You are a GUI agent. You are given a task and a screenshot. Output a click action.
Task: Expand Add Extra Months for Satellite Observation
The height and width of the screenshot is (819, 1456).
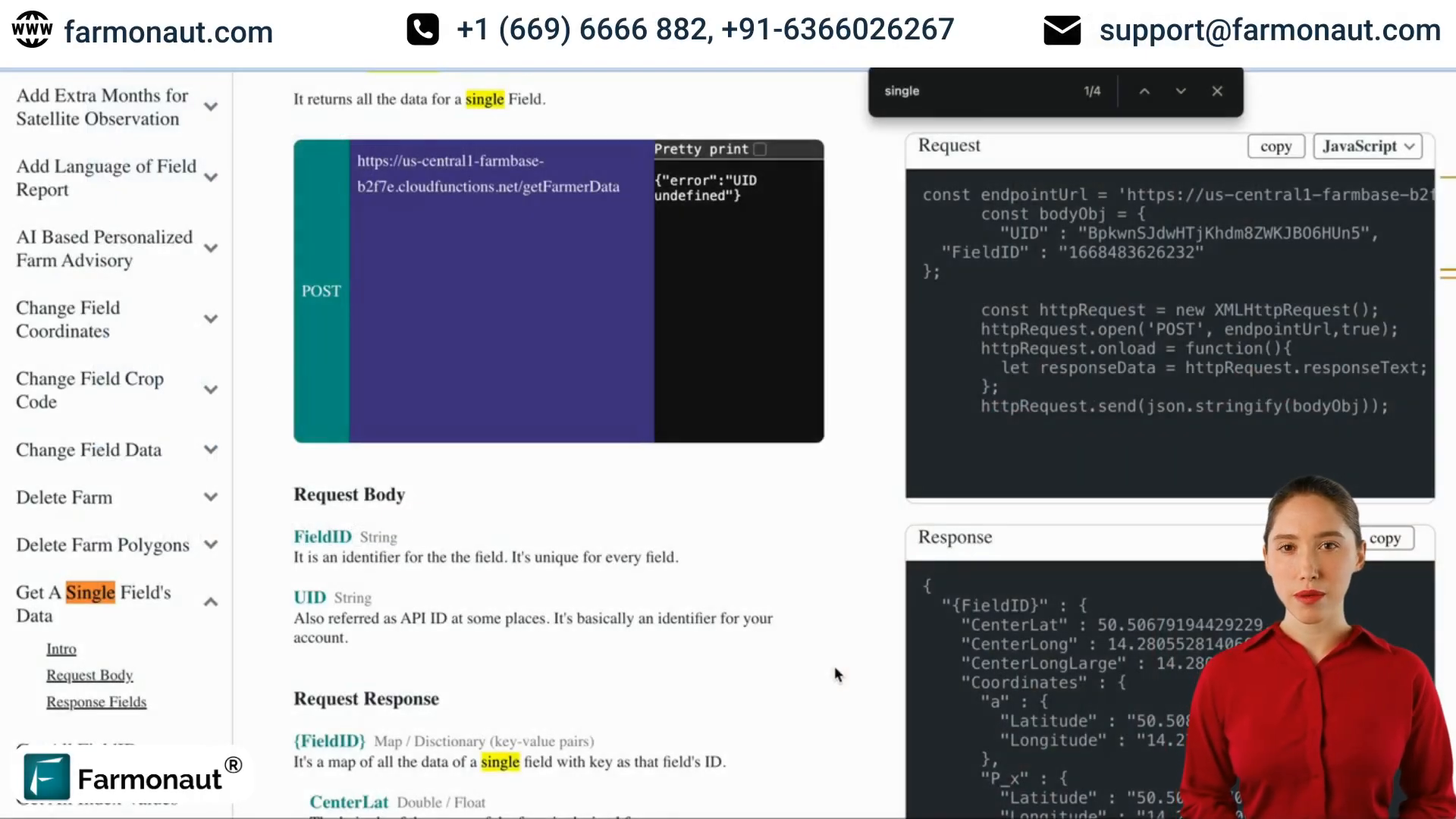tap(212, 107)
